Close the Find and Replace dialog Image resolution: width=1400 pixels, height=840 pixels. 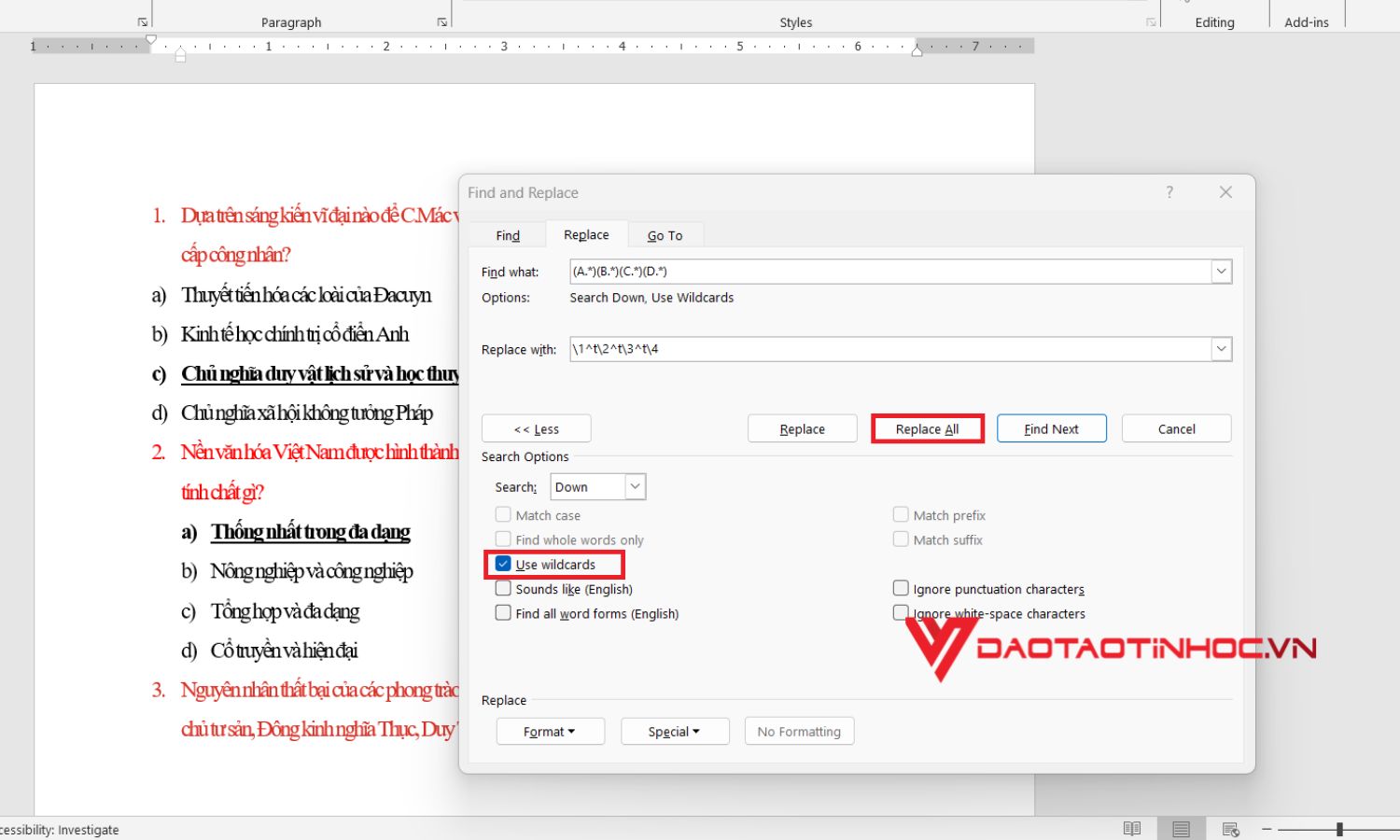(x=1226, y=192)
